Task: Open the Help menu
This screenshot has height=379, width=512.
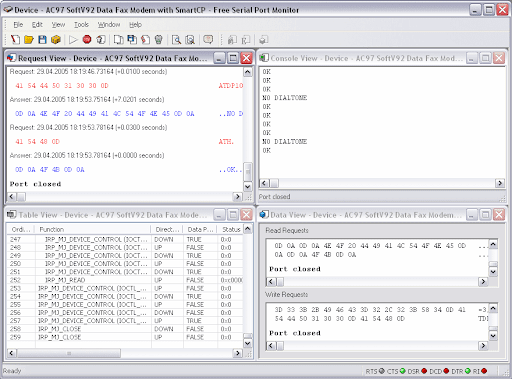Action: [135, 25]
